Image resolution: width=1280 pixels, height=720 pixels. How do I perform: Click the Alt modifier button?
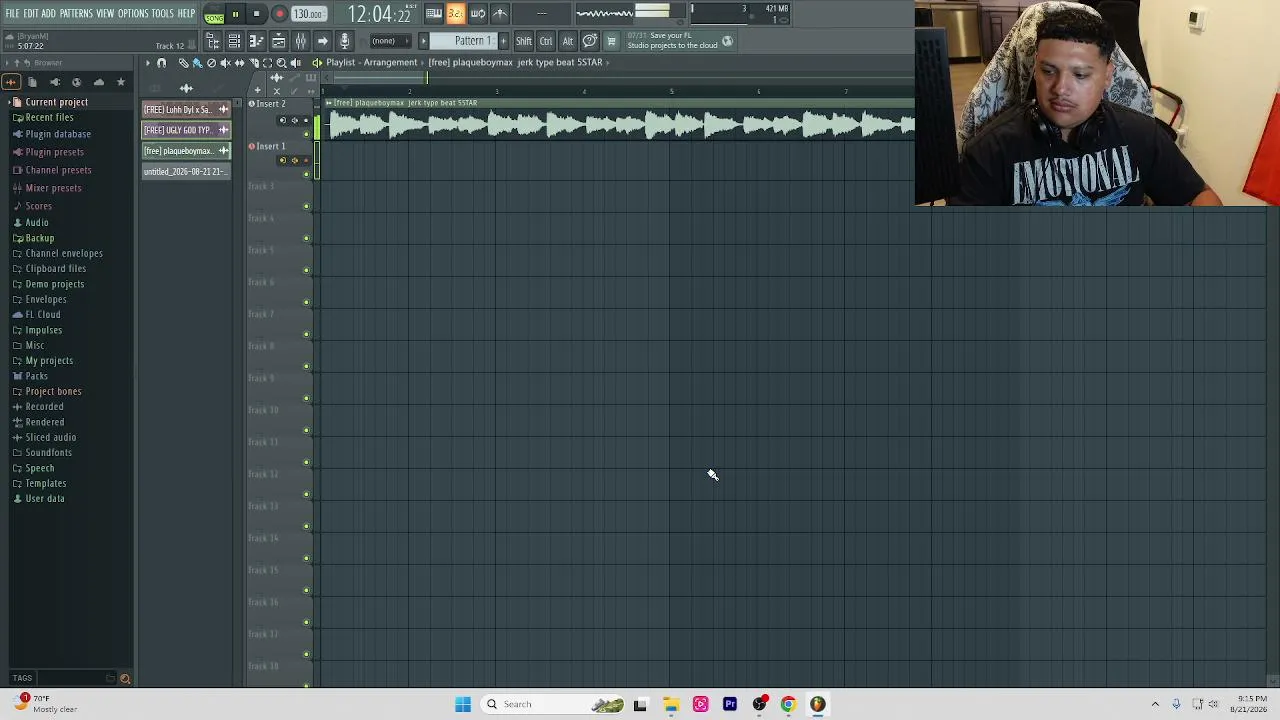click(x=568, y=41)
